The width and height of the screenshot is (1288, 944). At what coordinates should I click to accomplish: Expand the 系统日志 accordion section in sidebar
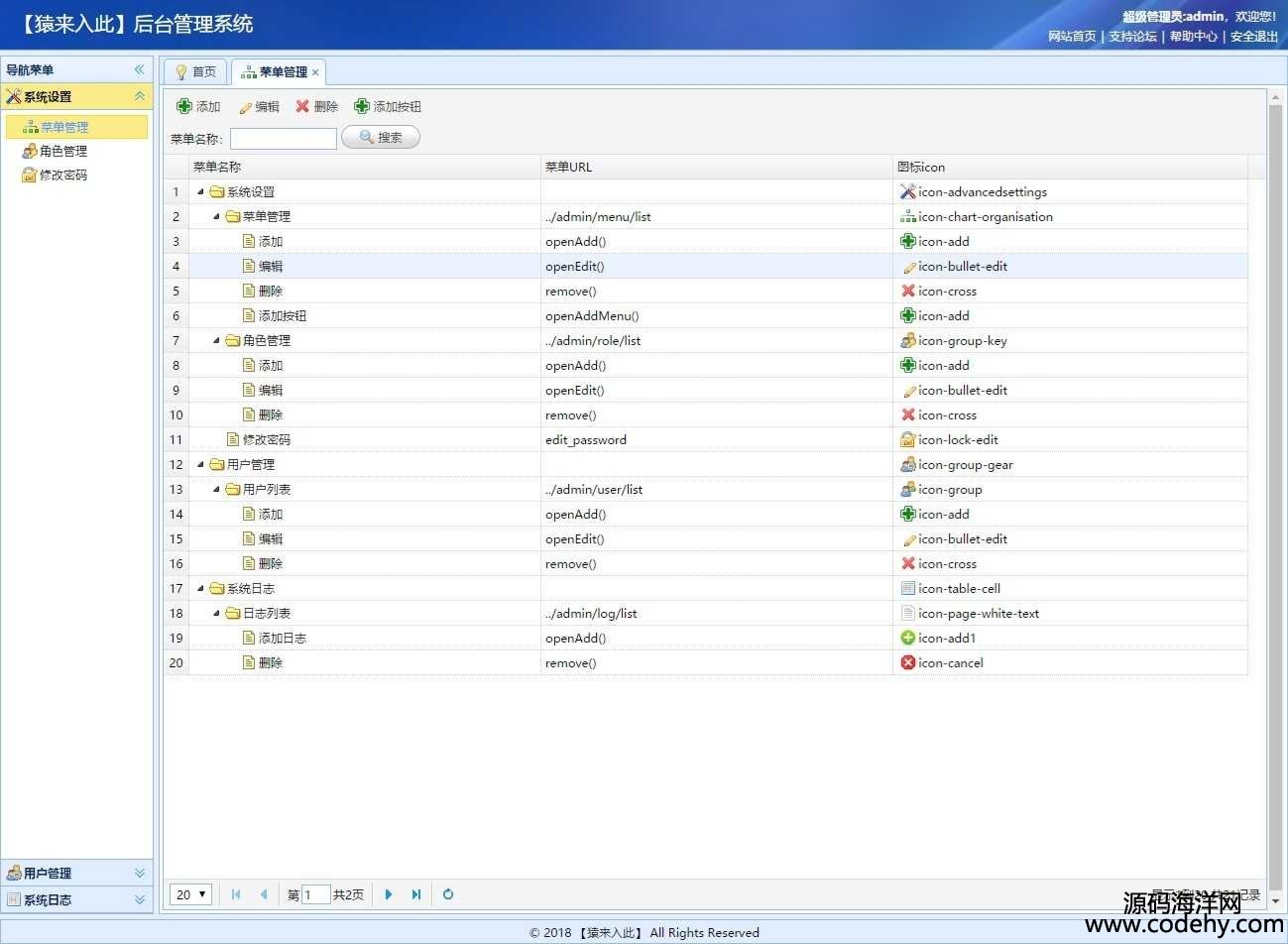click(x=139, y=900)
